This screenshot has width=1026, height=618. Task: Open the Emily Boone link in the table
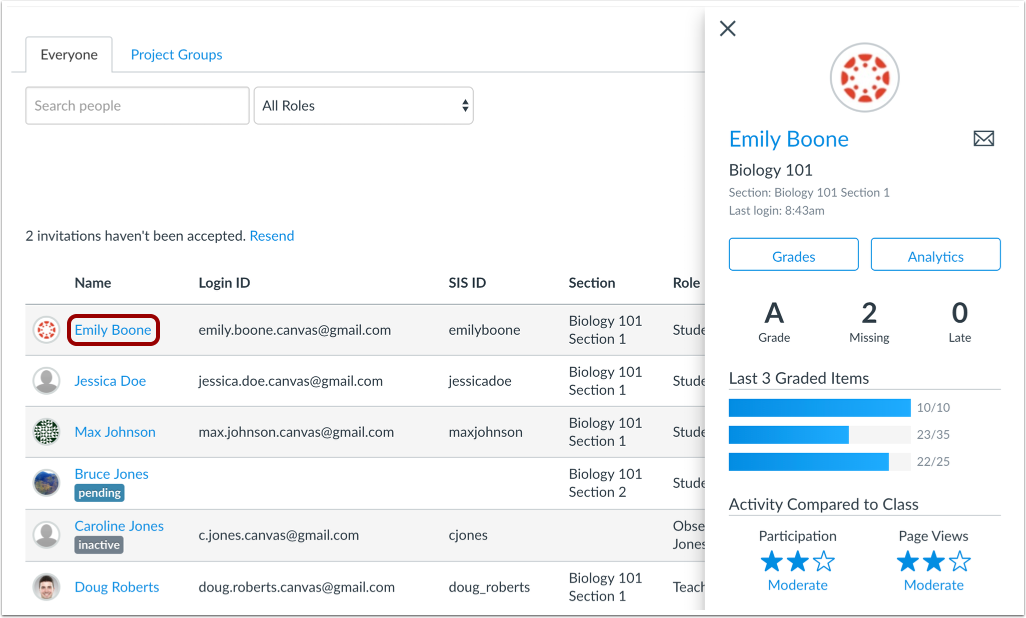click(x=113, y=330)
